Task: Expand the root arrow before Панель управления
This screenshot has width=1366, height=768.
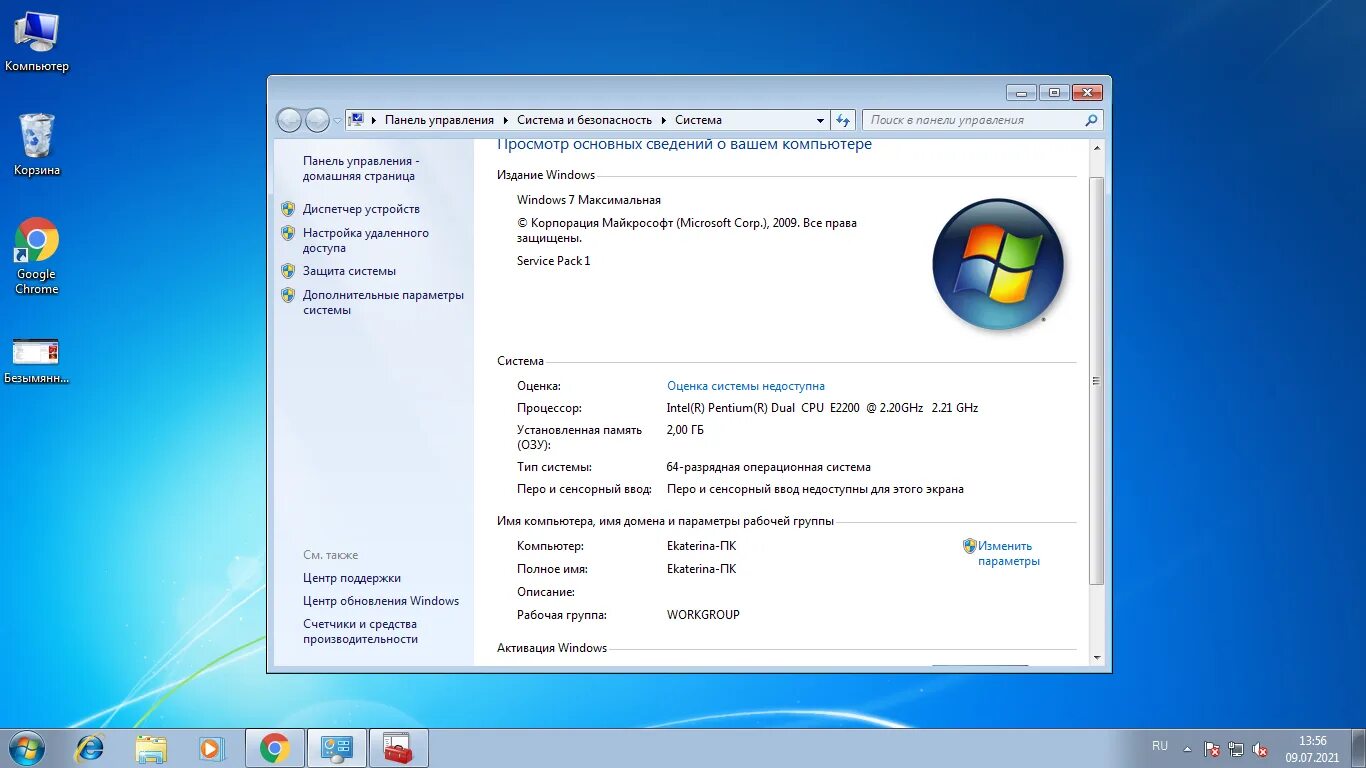Action: point(374,120)
